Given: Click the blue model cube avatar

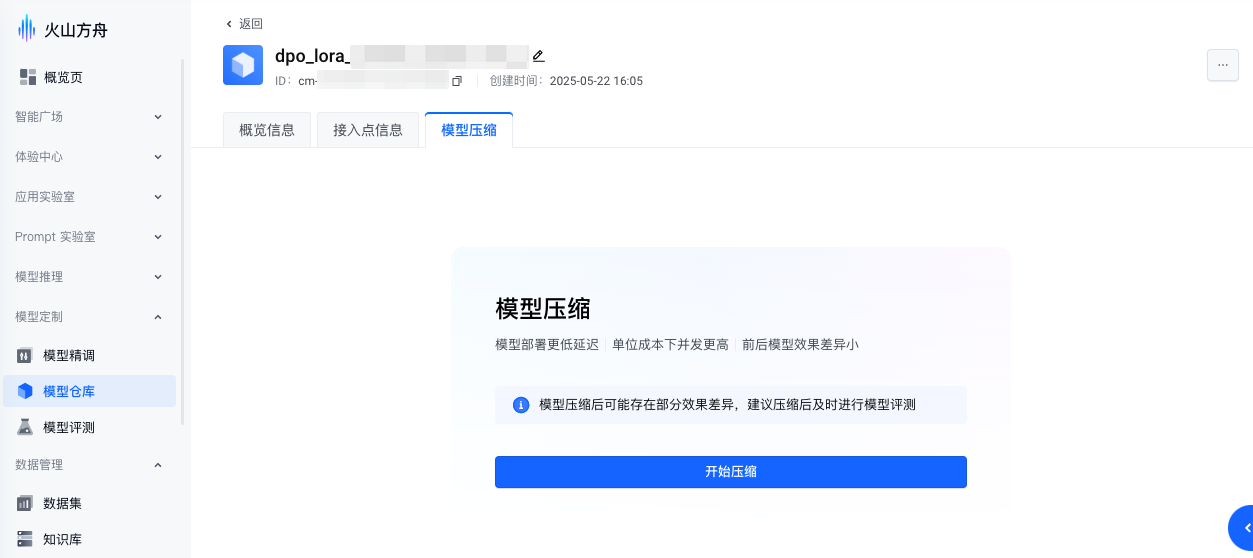Looking at the screenshot, I should tap(243, 65).
